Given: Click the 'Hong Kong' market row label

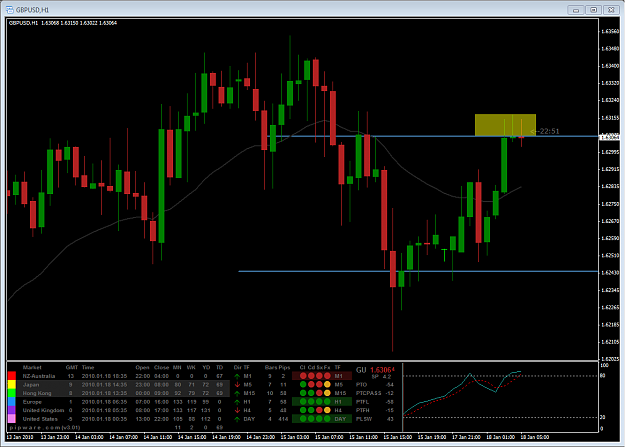Looking at the screenshot, I should point(37,393).
